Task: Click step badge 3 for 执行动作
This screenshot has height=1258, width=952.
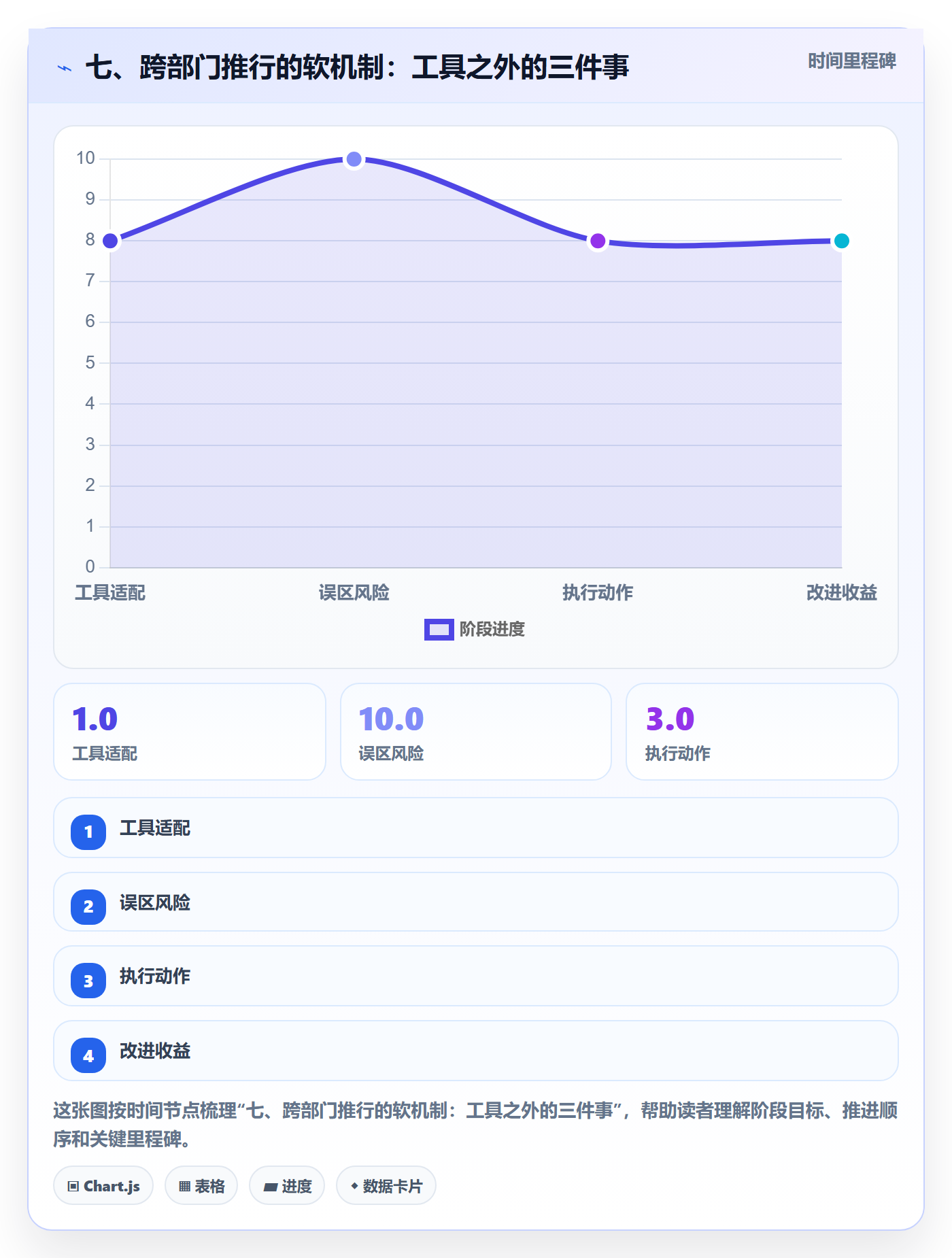Action: point(88,981)
